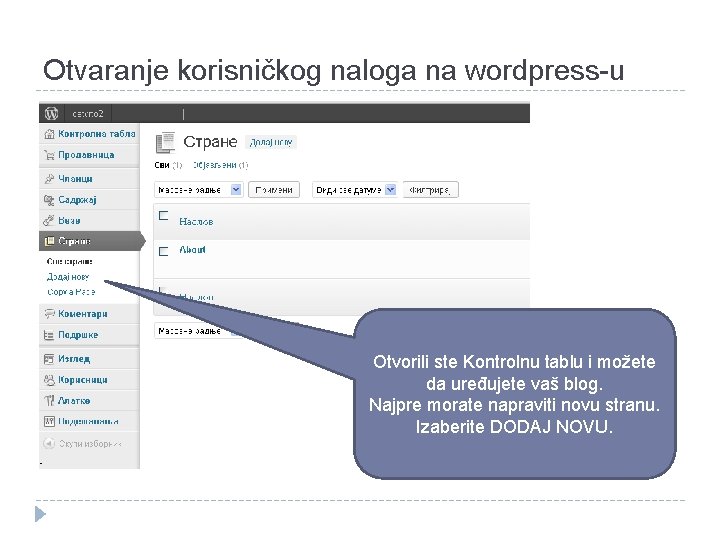
Task: Click the site name in admin bar
Action: pyautogui.click(x=88, y=114)
